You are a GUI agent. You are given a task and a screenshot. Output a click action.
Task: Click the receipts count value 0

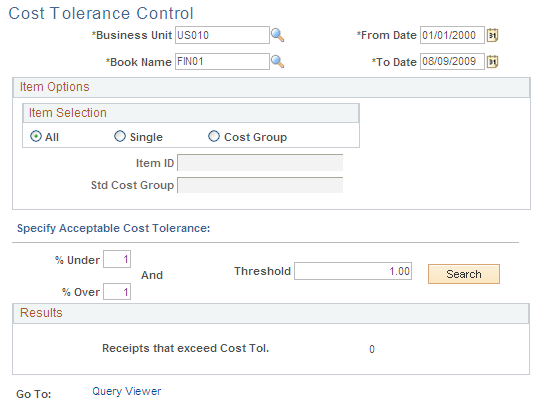pos(372,349)
